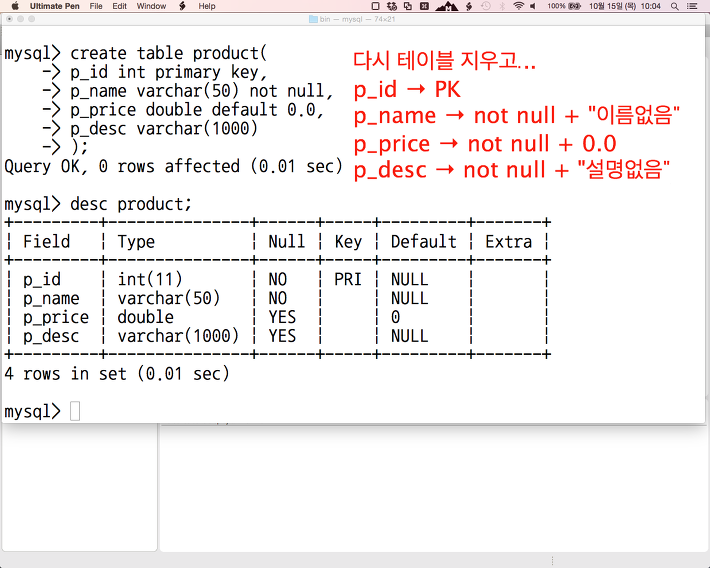Open Spotlight search magnifier
Viewport: 710px width, 568px height.
coord(675,6)
